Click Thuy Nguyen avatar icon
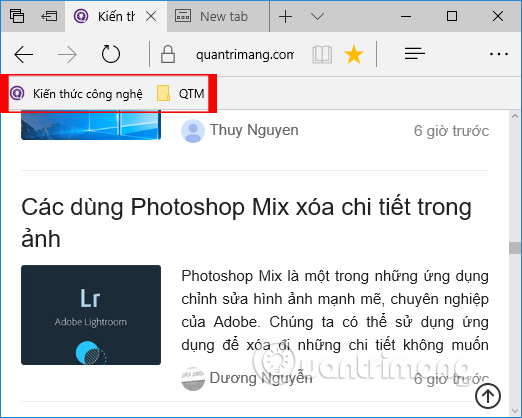 193,131
